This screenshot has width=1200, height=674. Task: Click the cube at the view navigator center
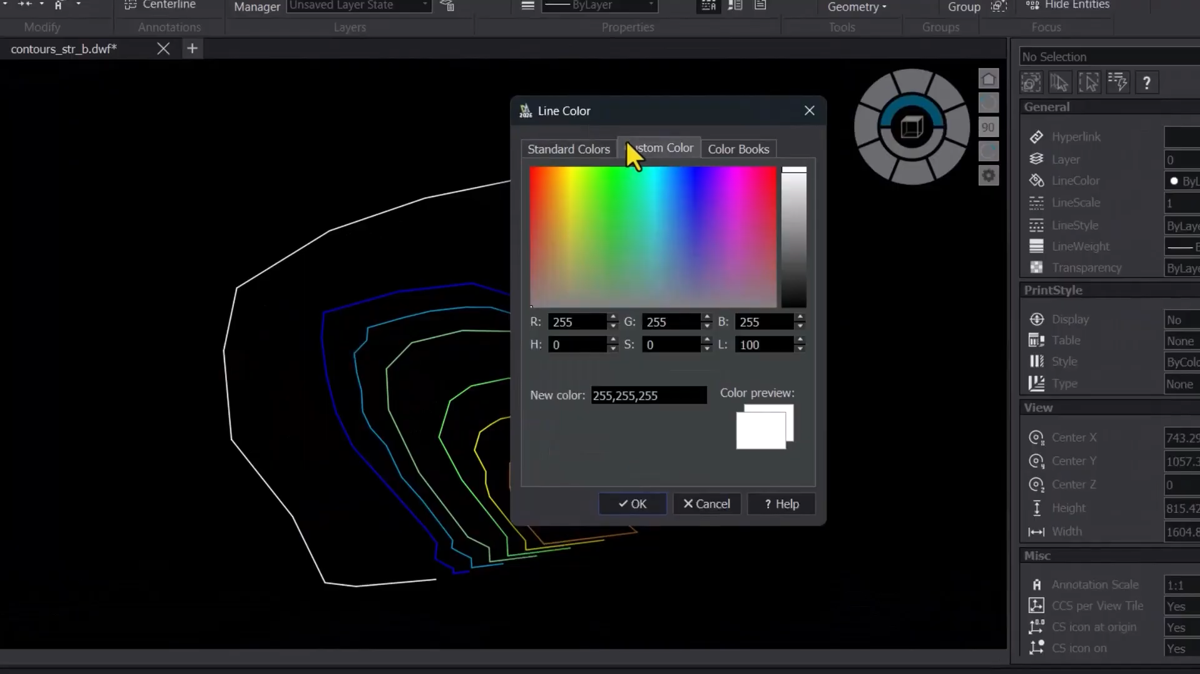click(x=911, y=127)
